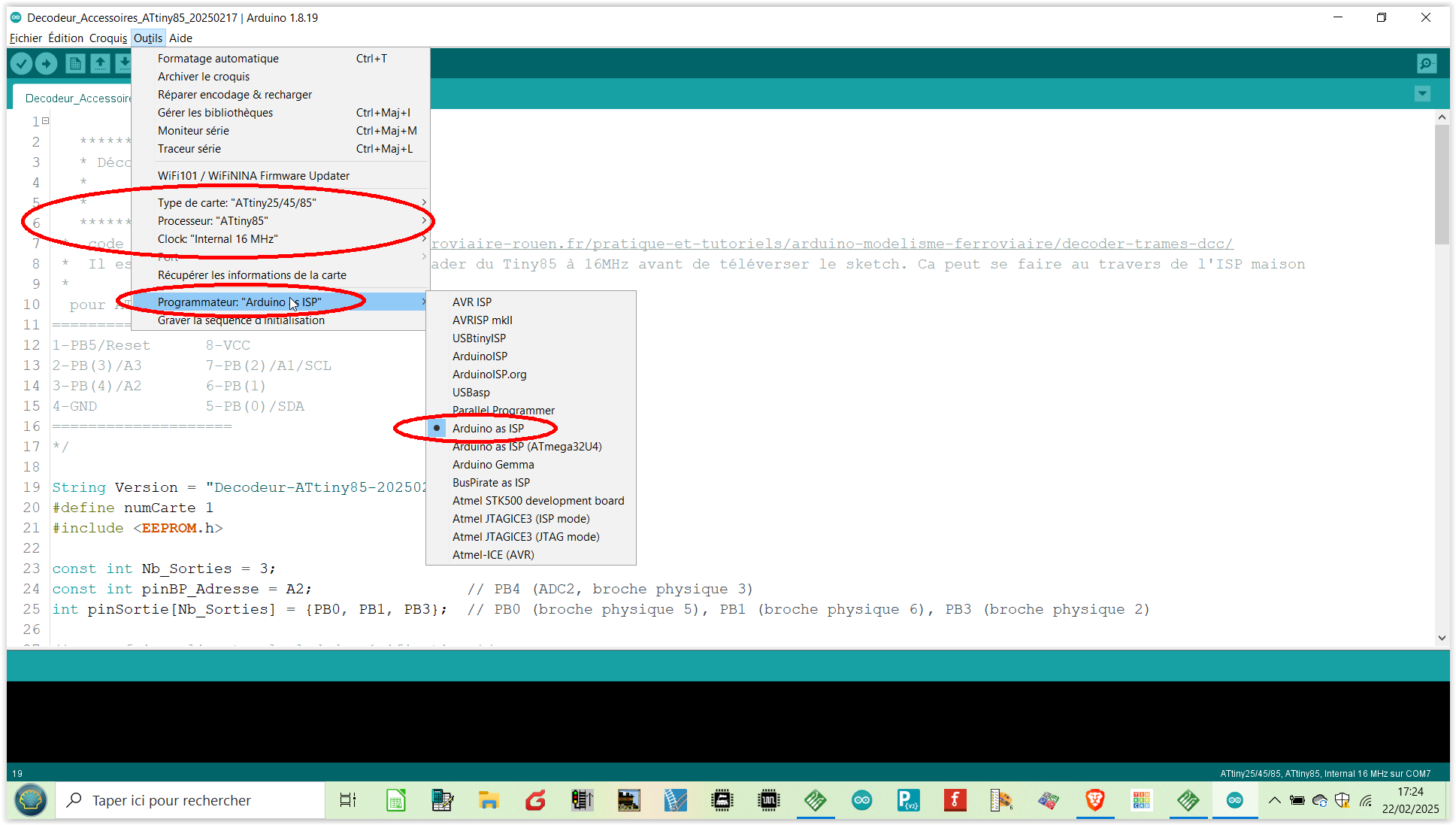Open the Aide menu

(x=180, y=38)
